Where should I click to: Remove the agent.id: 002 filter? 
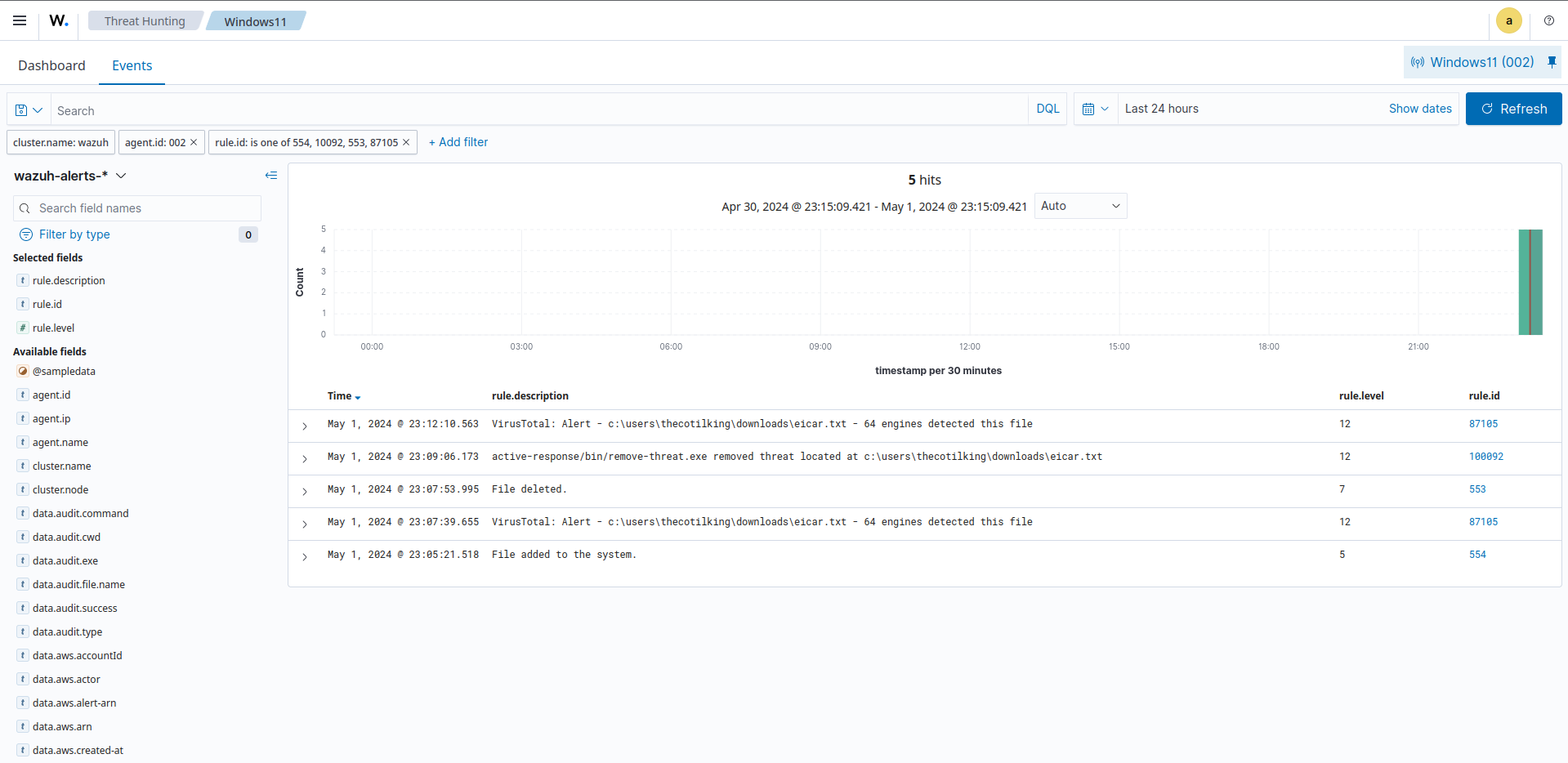(x=194, y=142)
